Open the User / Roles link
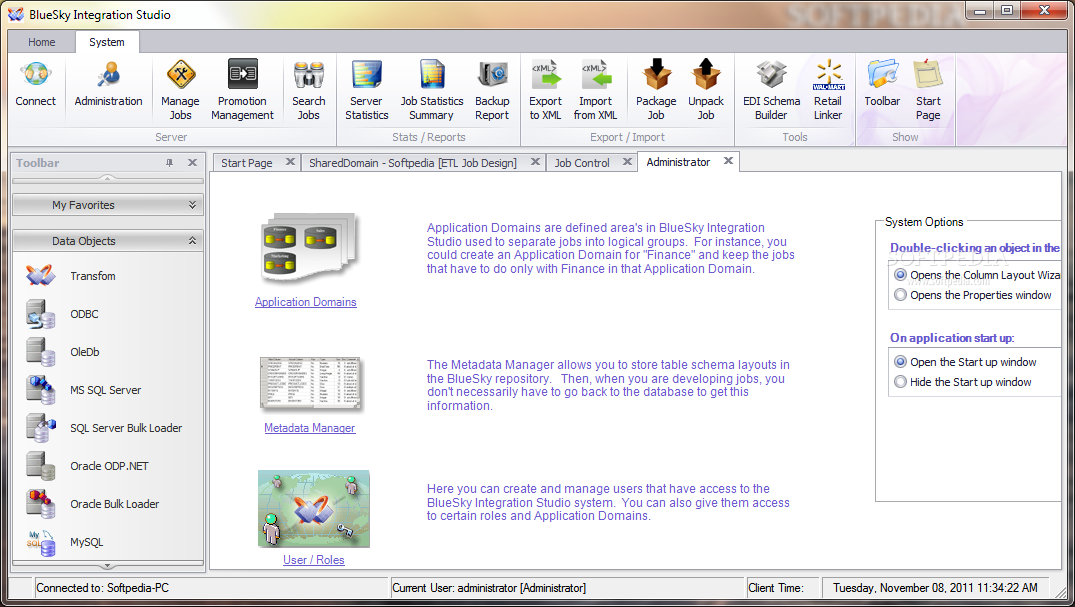Viewport: 1075px width, 607px height. 314,560
